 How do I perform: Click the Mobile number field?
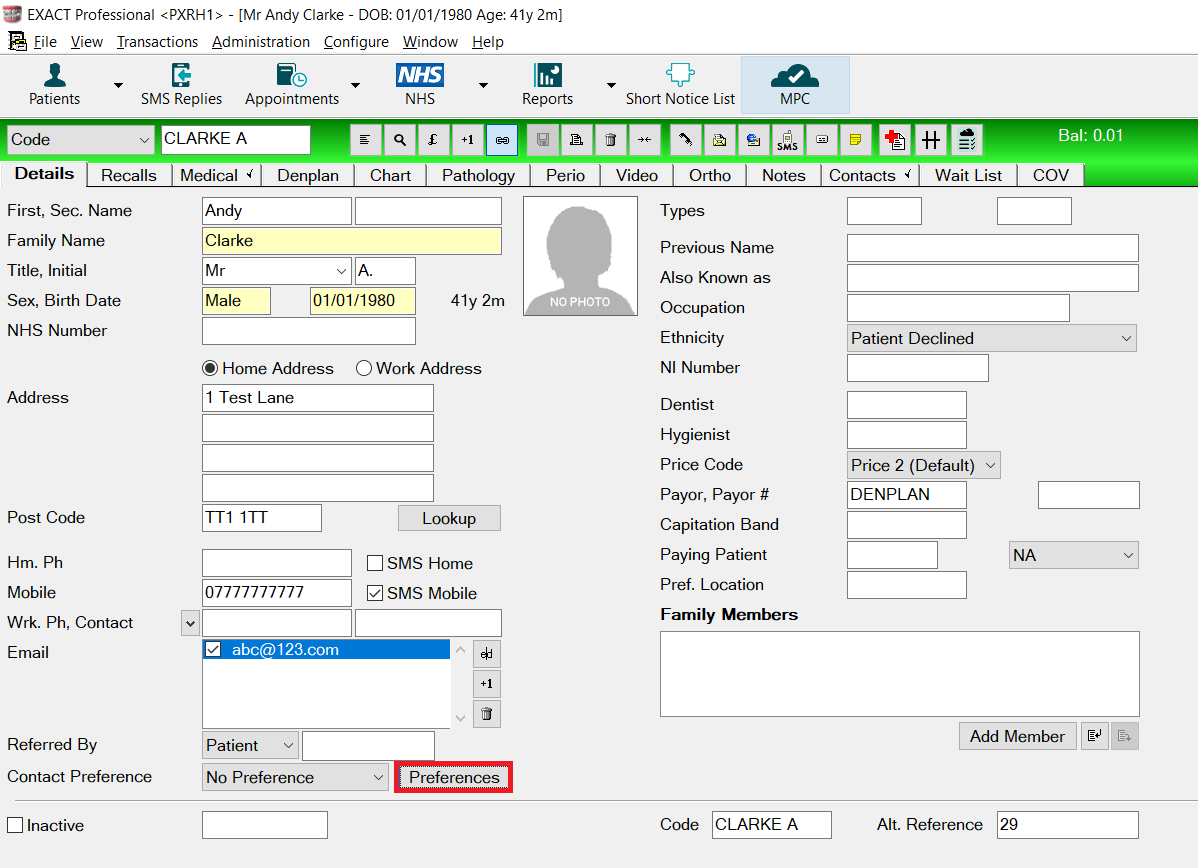click(x=277, y=593)
